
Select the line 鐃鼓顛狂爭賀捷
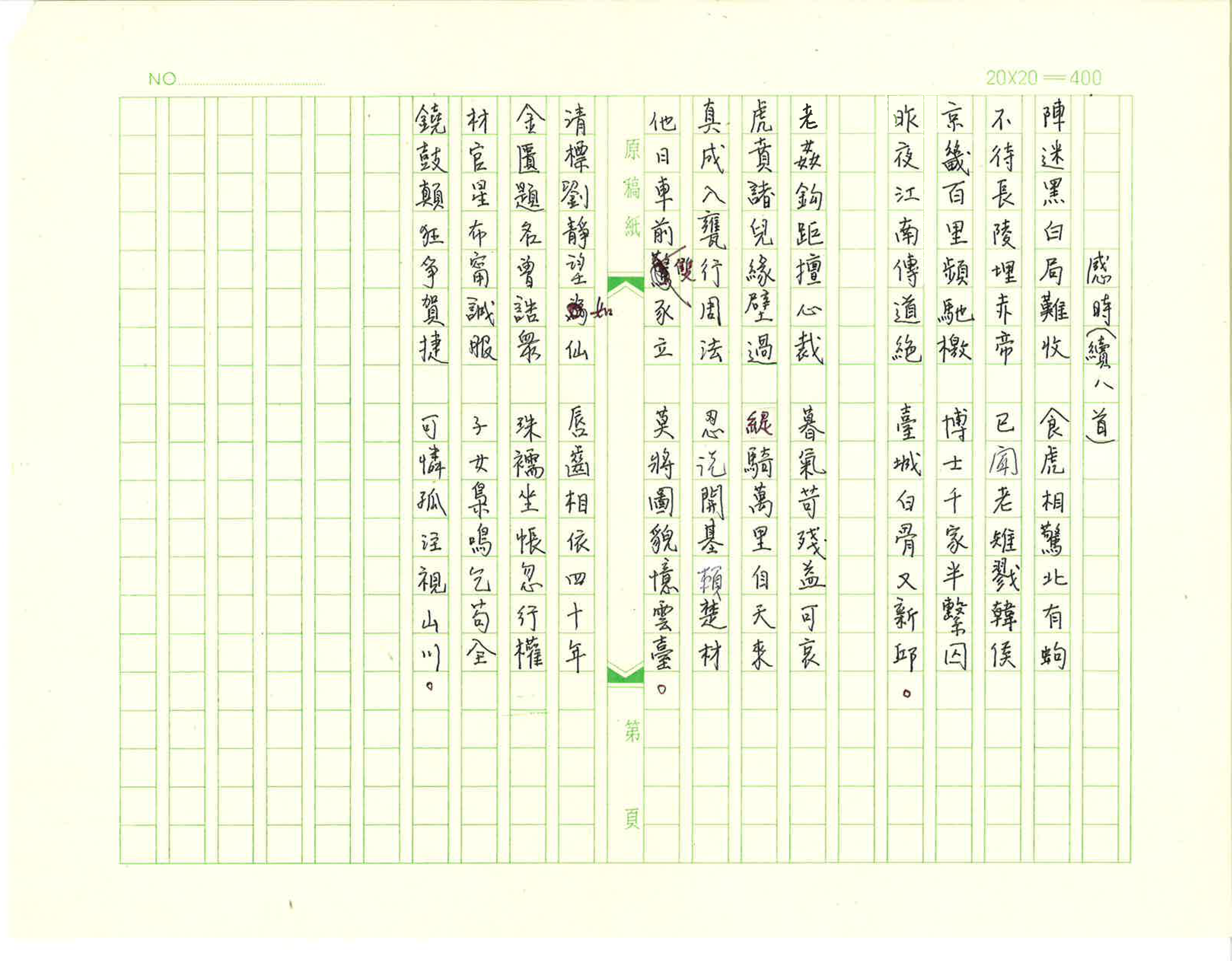coord(431,233)
